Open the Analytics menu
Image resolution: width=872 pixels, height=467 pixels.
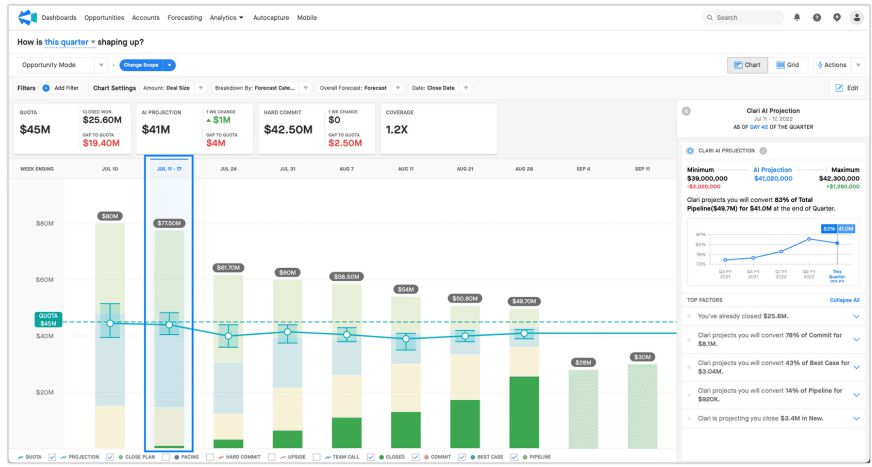(226, 18)
